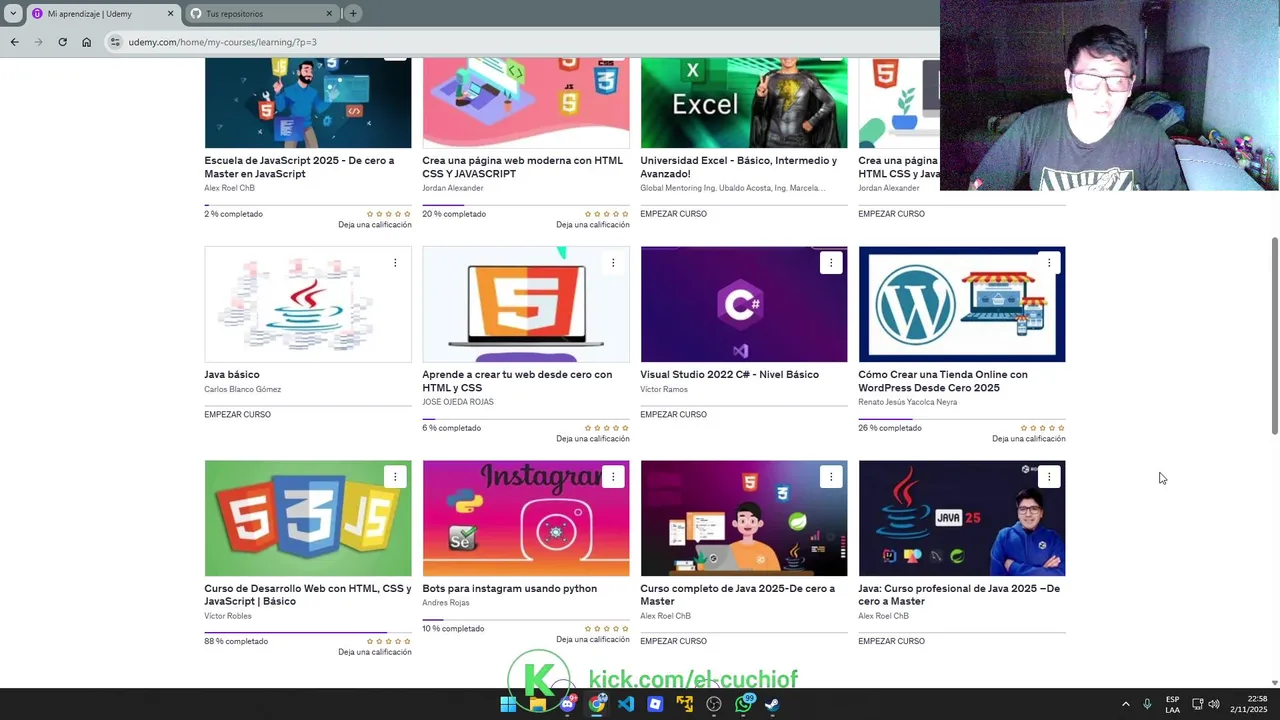Open the Universidad Excel course thumbnail
Screen dimensions: 1280x720
coord(744,103)
